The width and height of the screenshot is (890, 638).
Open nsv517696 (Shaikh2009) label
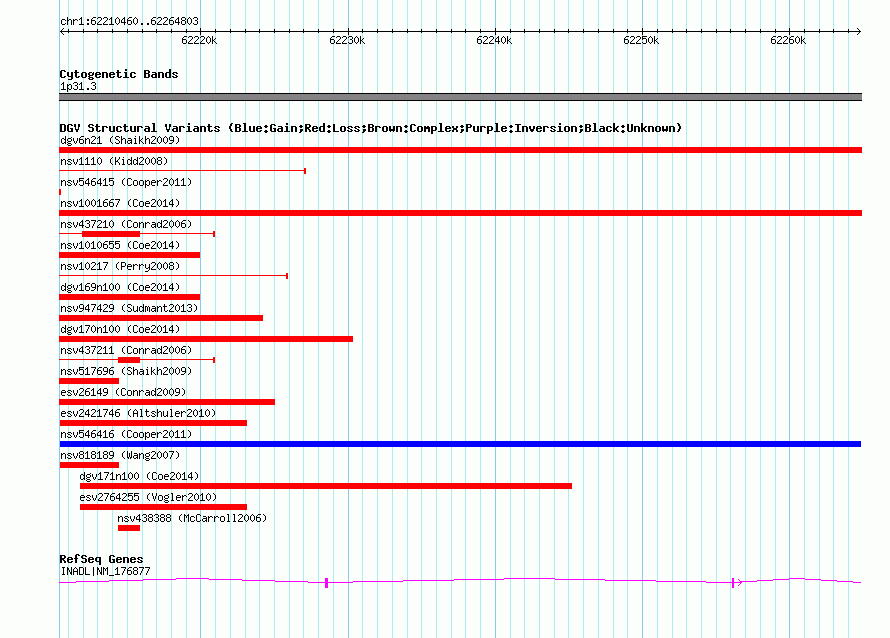[126, 371]
